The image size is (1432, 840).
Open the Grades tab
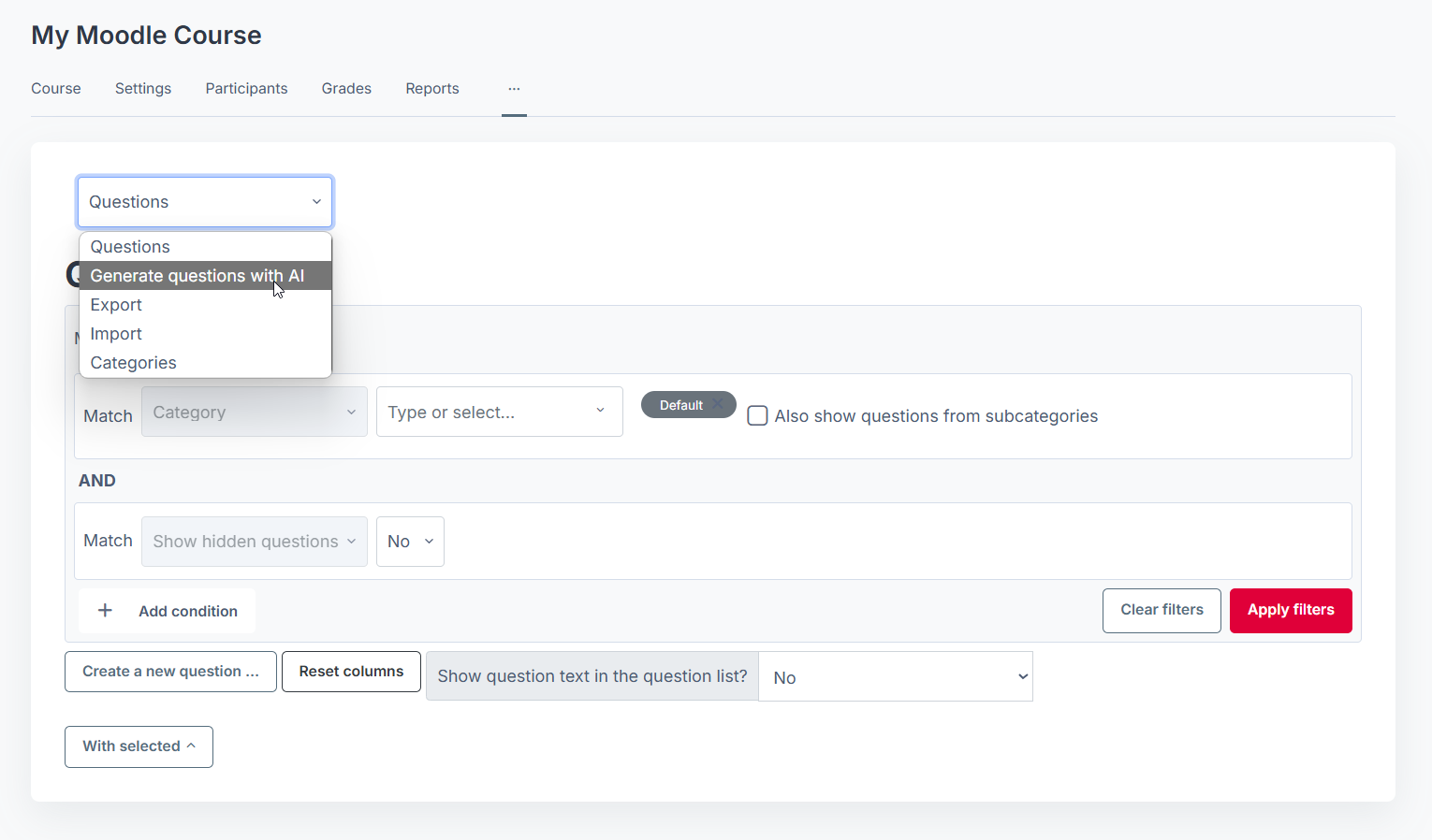(x=346, y=89)
